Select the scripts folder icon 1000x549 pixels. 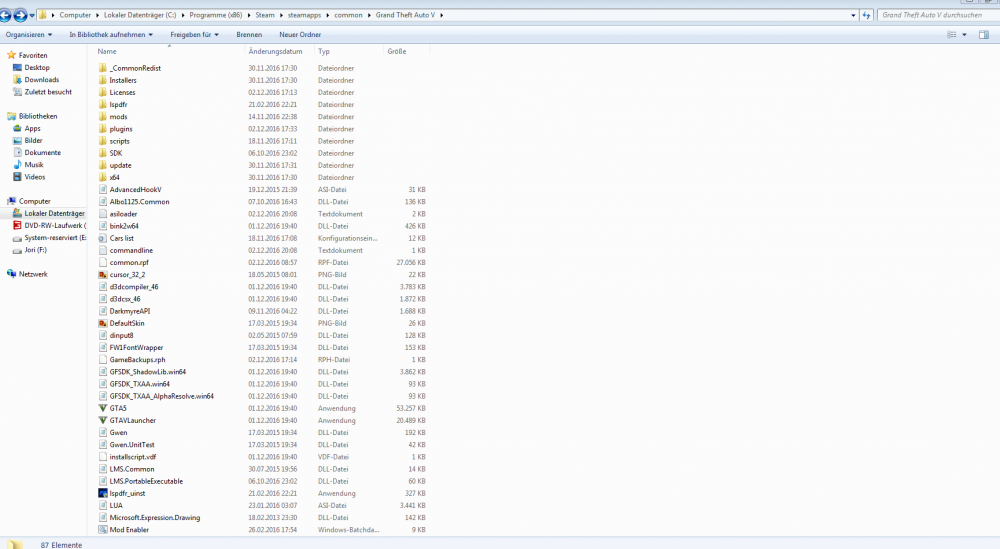click(103, 141)
